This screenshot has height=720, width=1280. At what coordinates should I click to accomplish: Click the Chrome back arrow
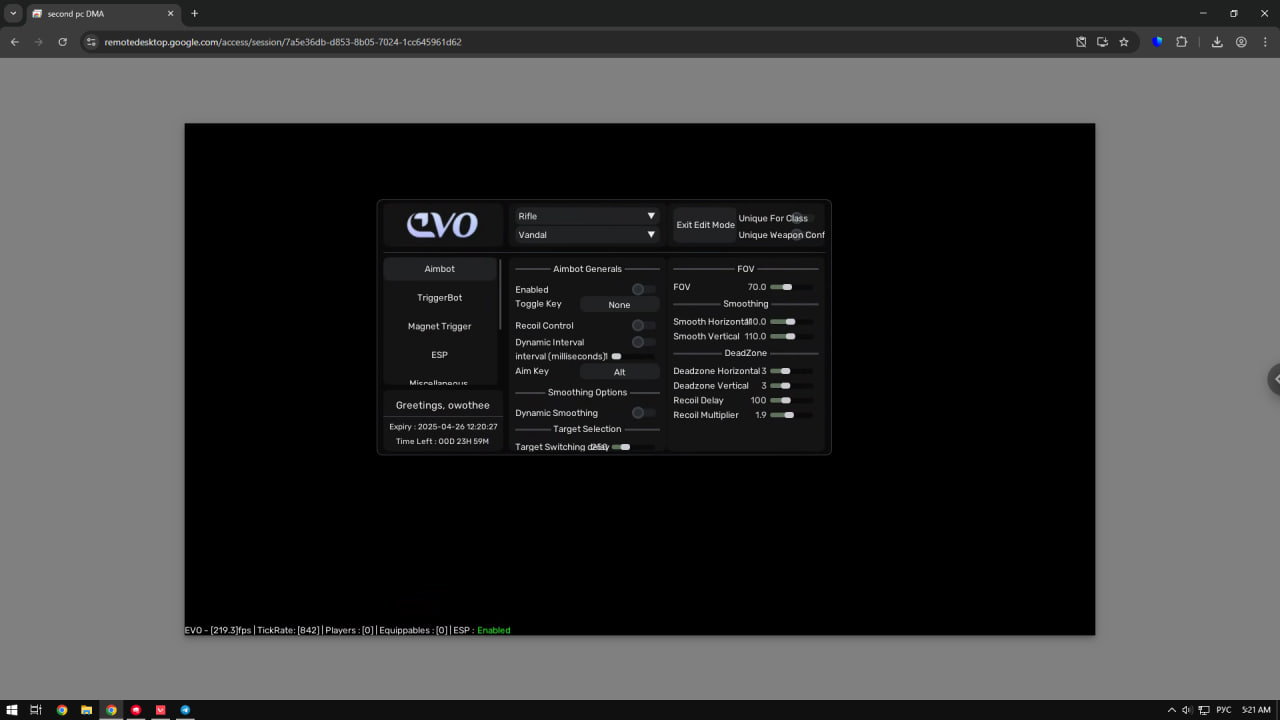[x=14, y=42]
